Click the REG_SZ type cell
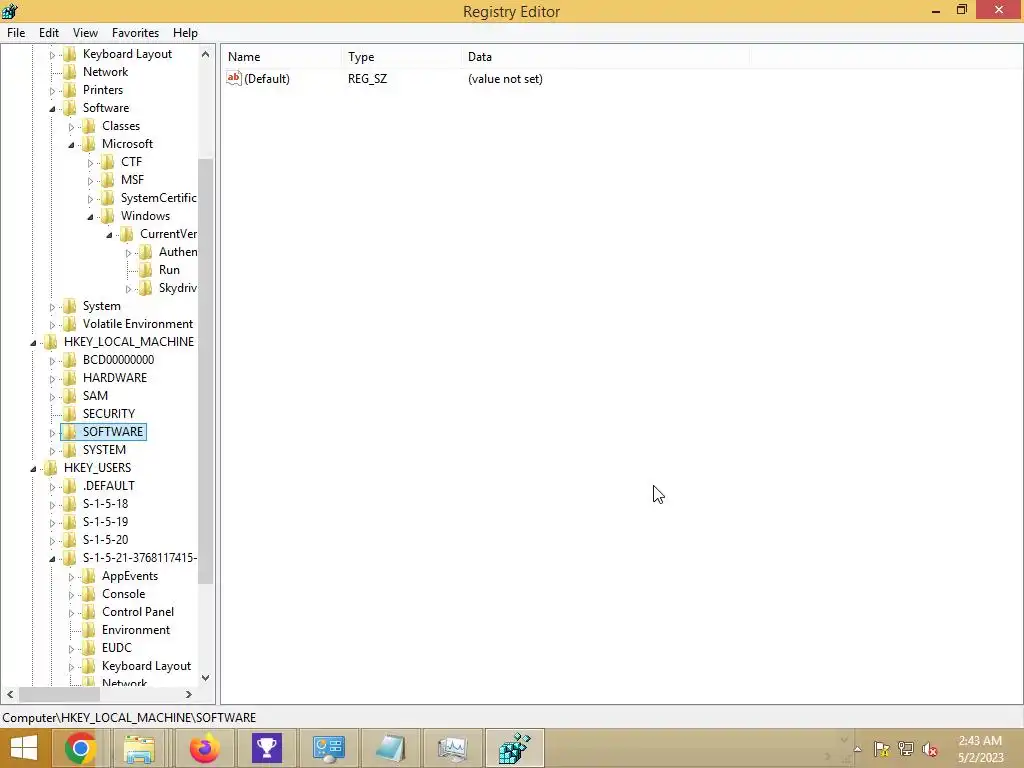 [x=367, y=79]
